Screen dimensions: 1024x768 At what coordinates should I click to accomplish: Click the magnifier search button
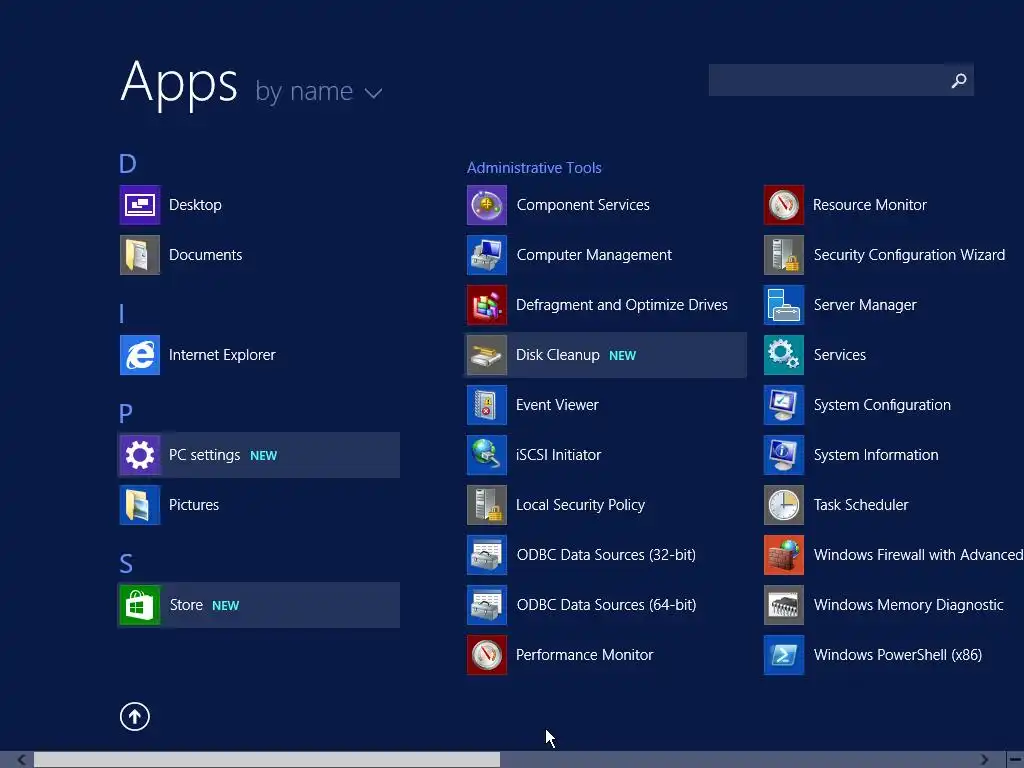959,80
